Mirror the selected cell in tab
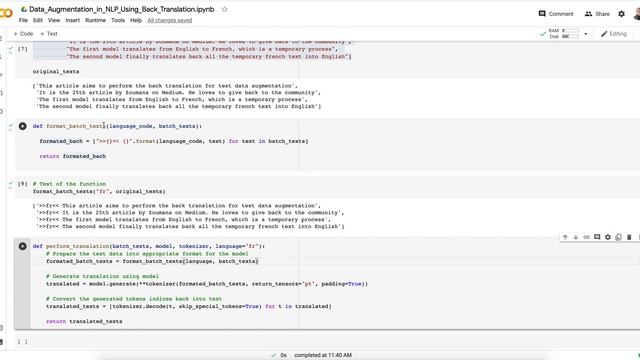 [x=618, y=237]
